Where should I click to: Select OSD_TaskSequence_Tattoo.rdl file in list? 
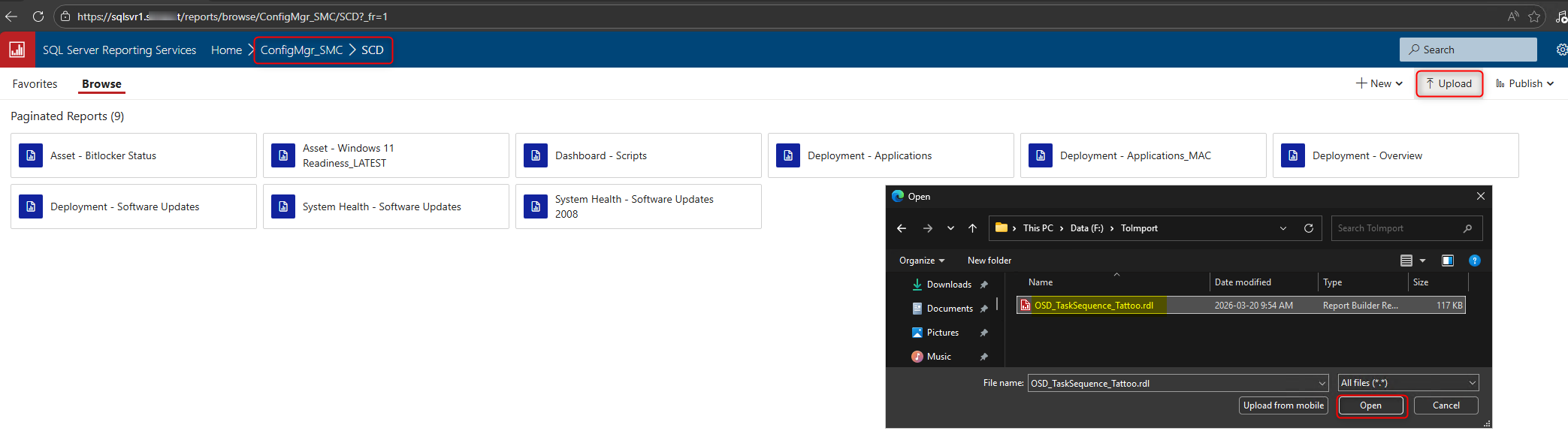[1093, 306]
